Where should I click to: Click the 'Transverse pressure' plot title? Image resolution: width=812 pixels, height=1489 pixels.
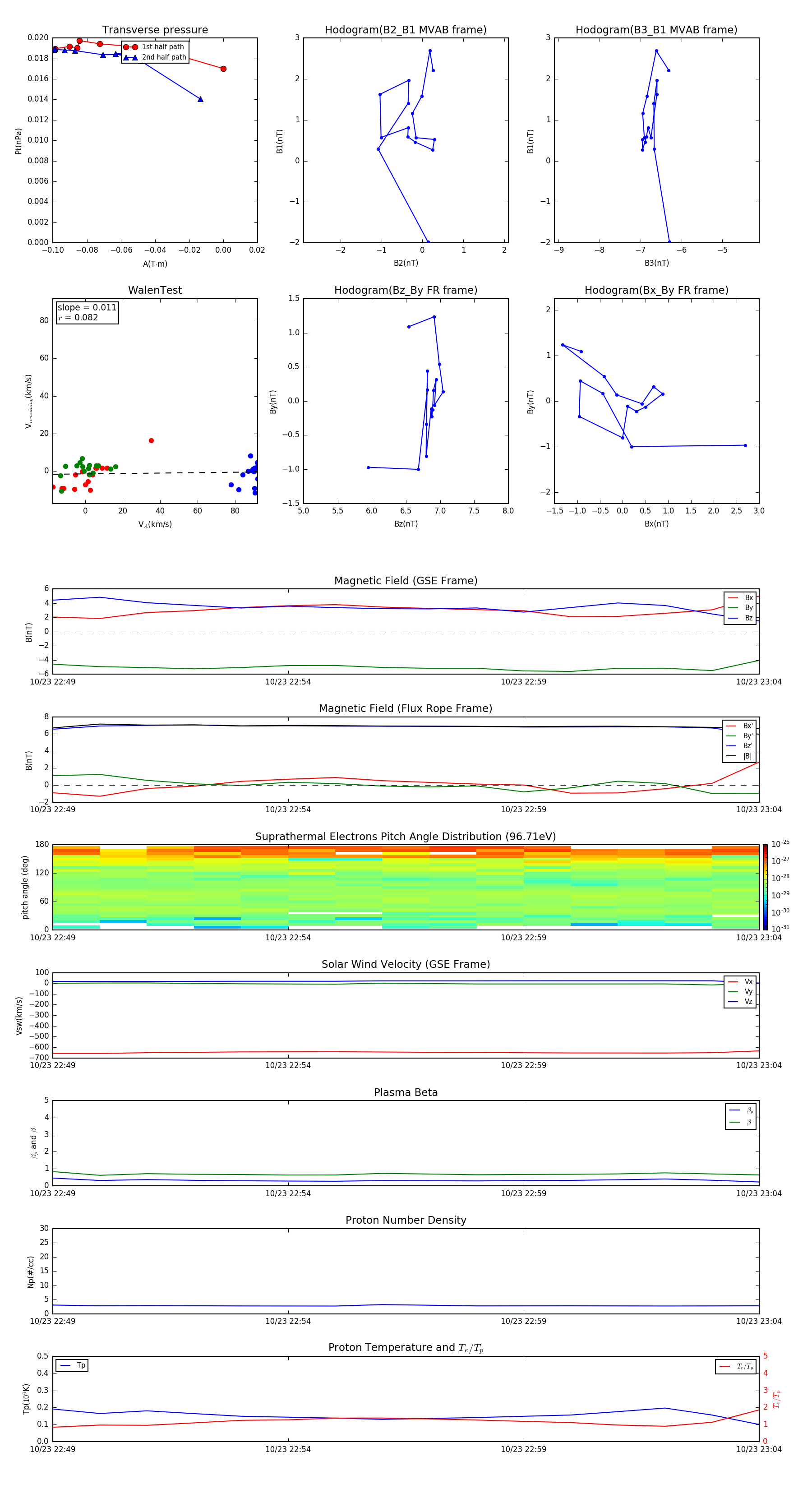155,30
